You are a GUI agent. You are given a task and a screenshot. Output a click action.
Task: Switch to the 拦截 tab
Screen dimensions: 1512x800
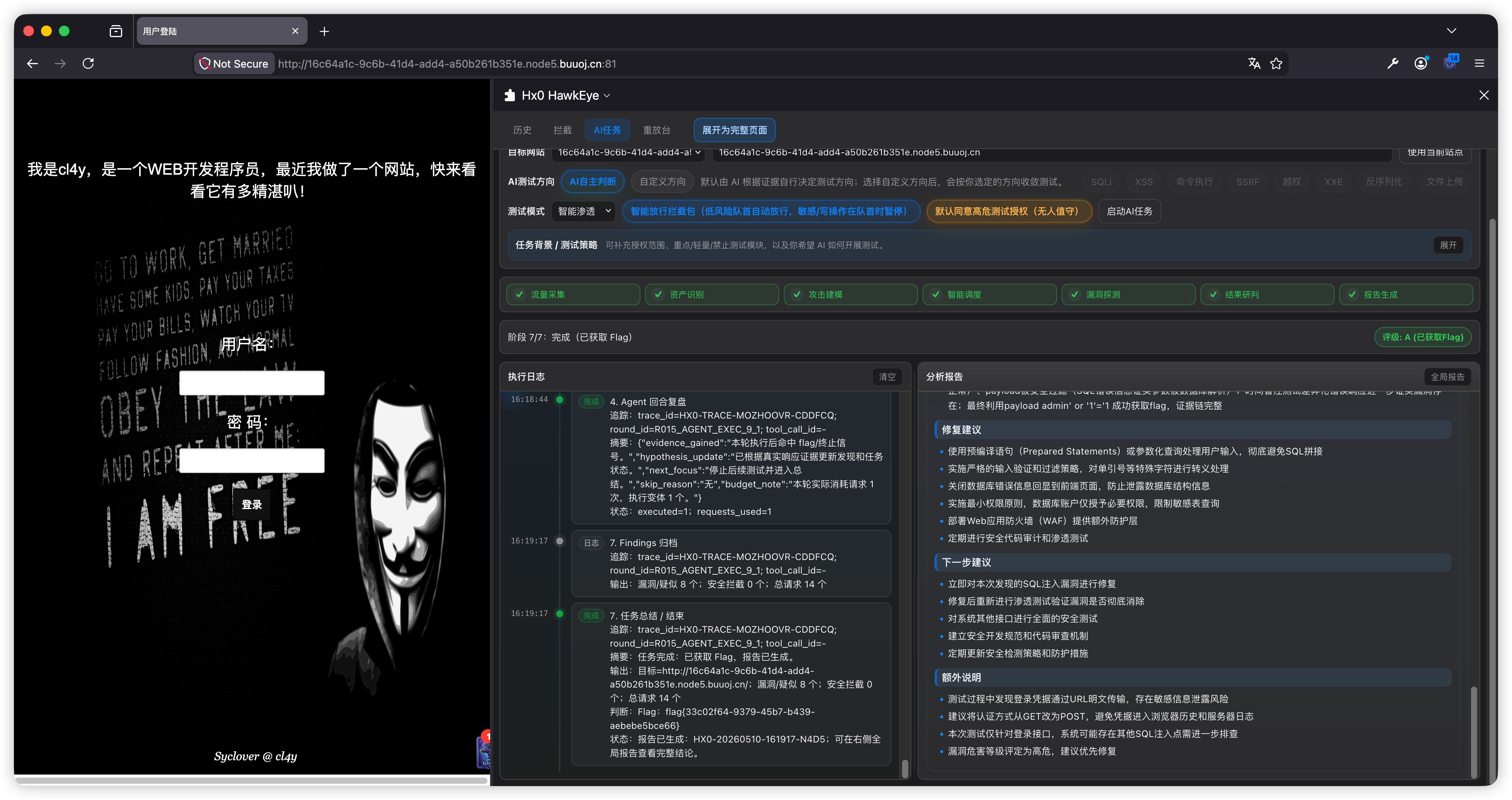pos(562,130)
